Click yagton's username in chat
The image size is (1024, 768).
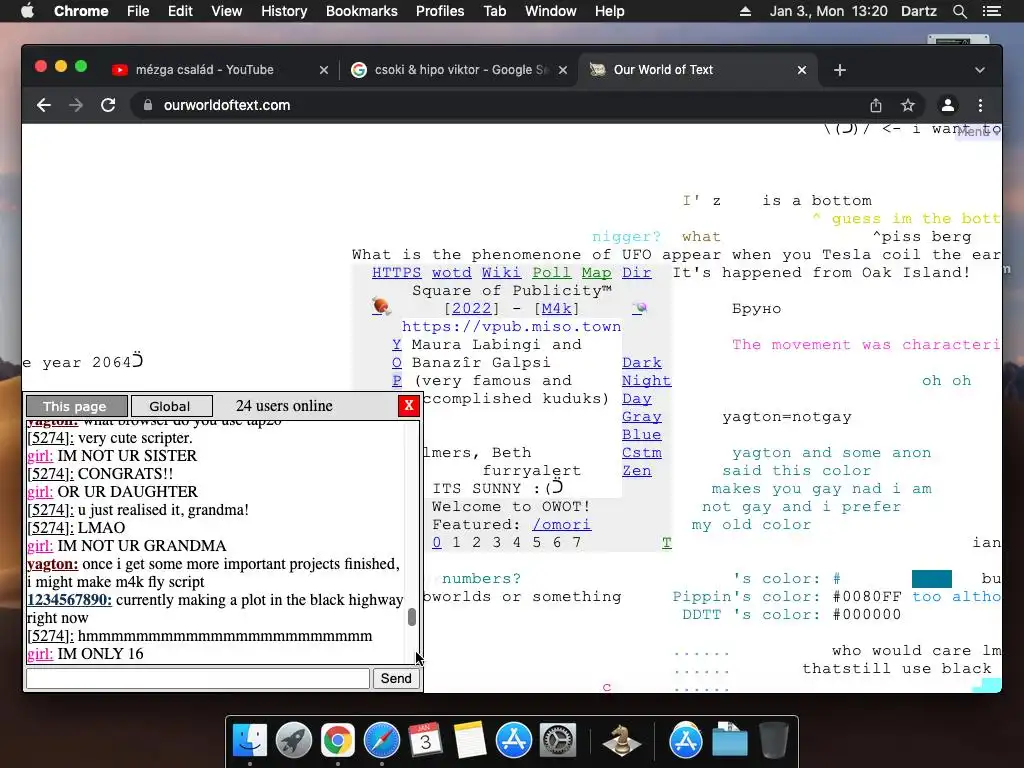(52, 564)
